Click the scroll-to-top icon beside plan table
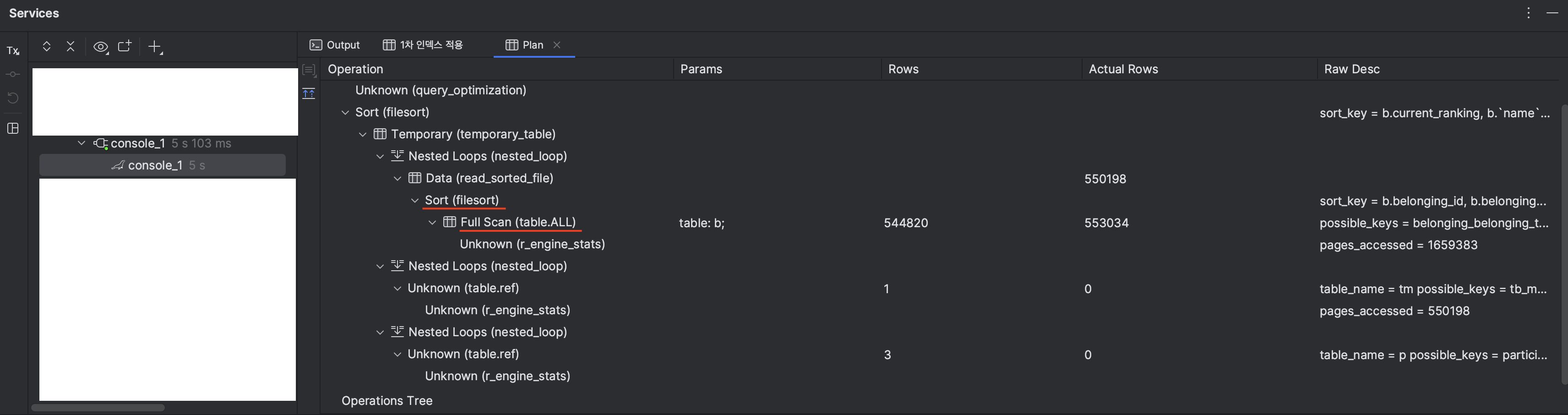The width and height of the screenshot is (1568, 415). (x=309, y=94)
